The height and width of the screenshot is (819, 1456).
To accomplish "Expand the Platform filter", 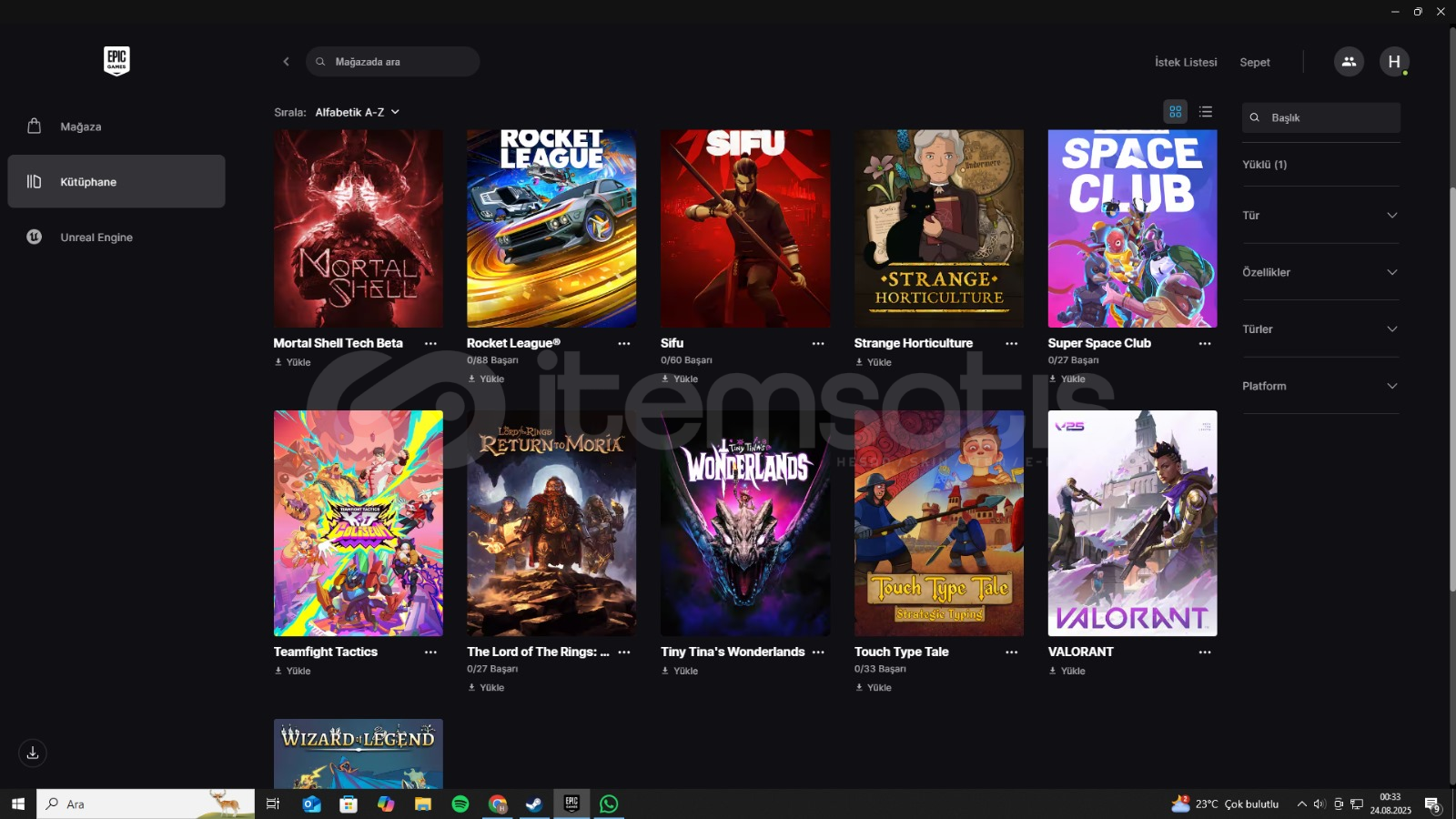I will point(1320,386).
